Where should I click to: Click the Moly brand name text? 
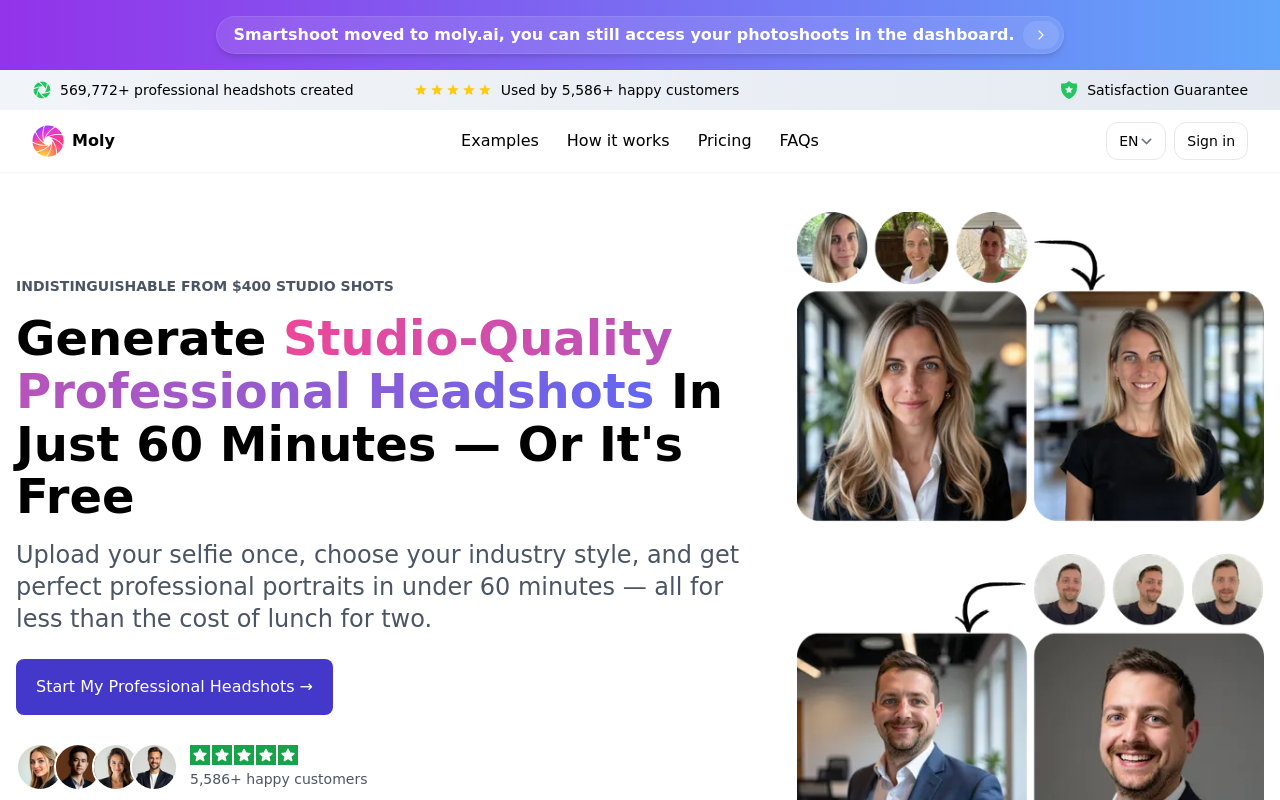(x=93, y=141)
